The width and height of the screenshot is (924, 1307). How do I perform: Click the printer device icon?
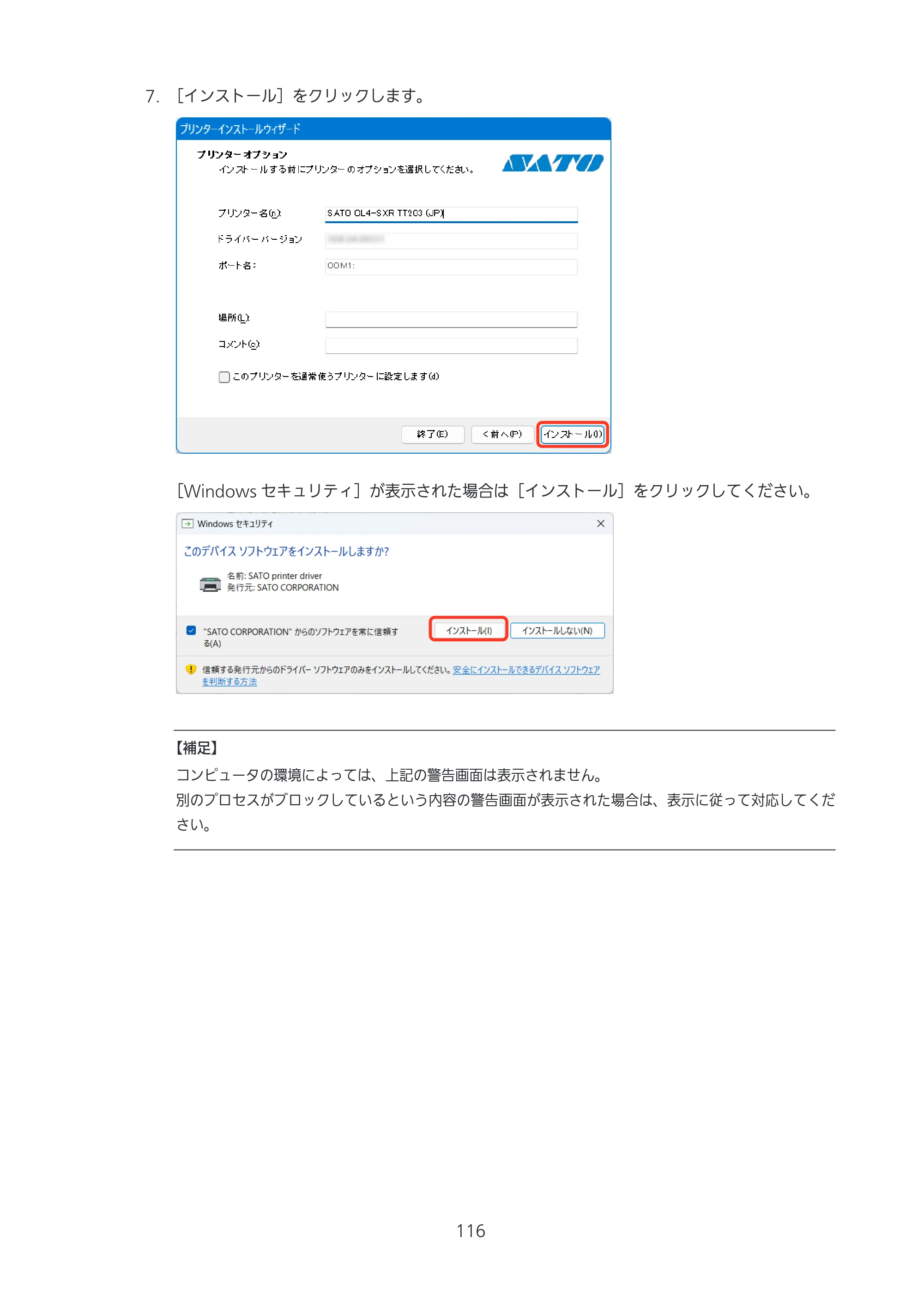[x=210, y=584]
